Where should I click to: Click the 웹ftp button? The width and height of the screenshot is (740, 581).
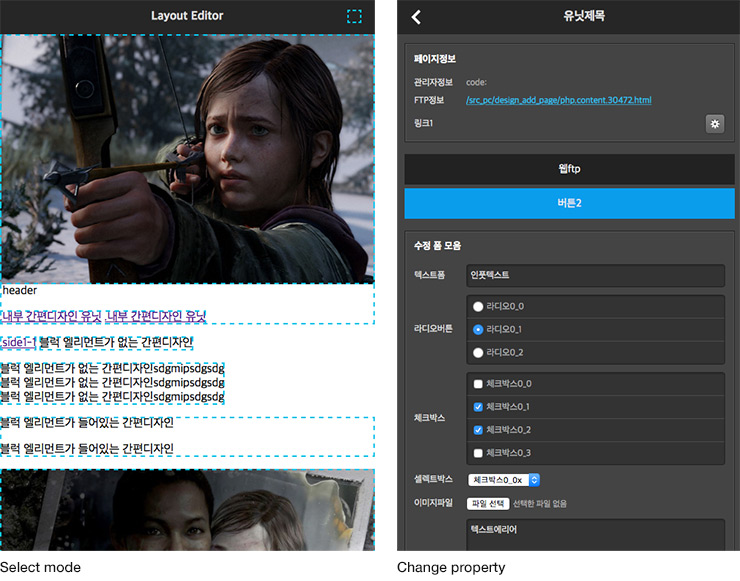pyautogui.click(x=569, y=168)
